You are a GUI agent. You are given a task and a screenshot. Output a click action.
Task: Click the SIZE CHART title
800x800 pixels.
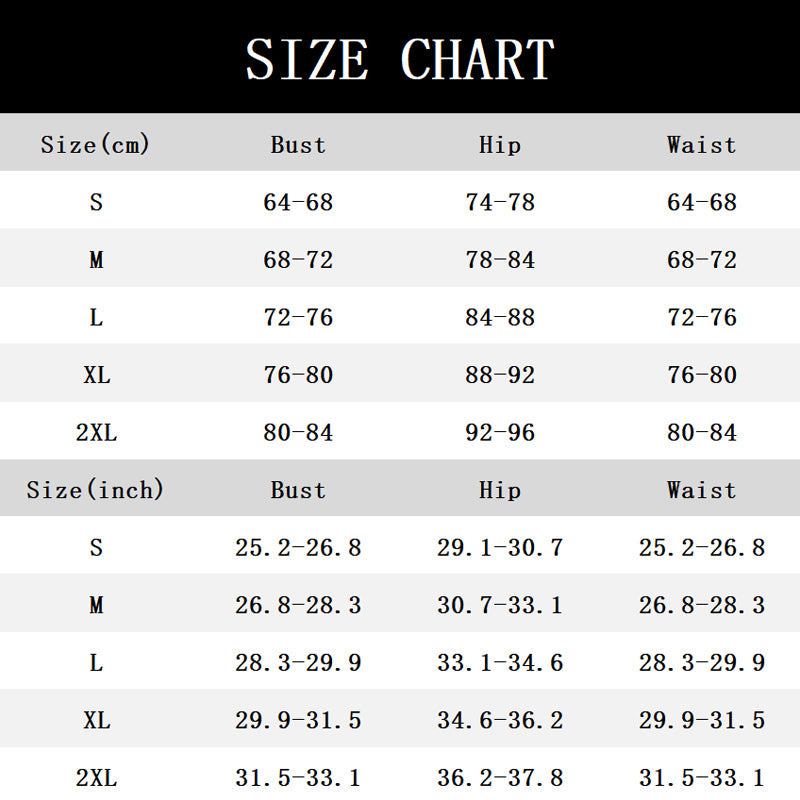pos(400,59)
